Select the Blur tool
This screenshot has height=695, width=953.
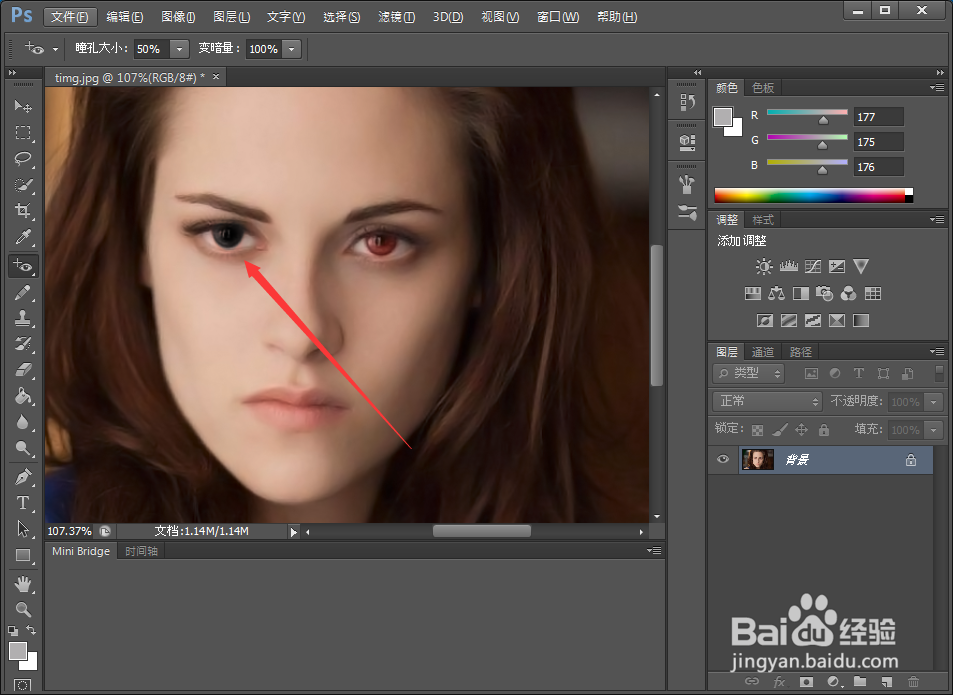point(23,422)
